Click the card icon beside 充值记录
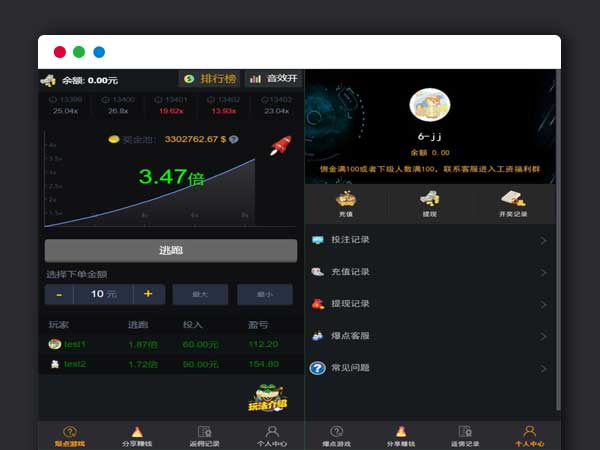600x450 pixels. click(x=318, y=272)
